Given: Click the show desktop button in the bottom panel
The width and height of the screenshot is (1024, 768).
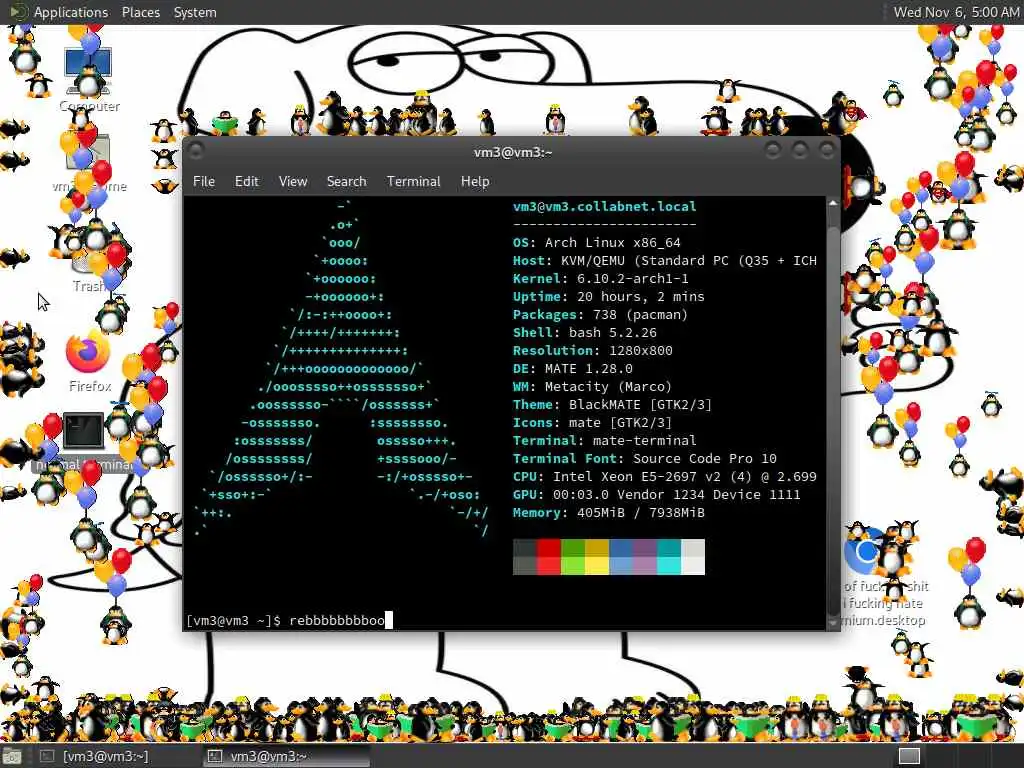Looking at the screenshot, I should point(11,756).
